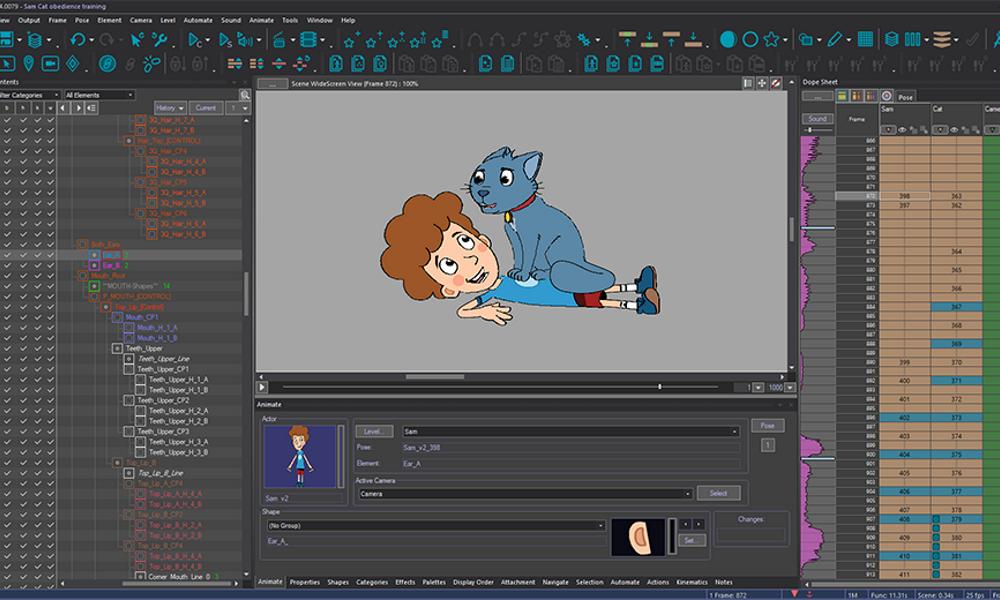Toggle the box next to Teeth_Upper_CP1
This screenshot has height=600, width=1000.
coord(129,369)
